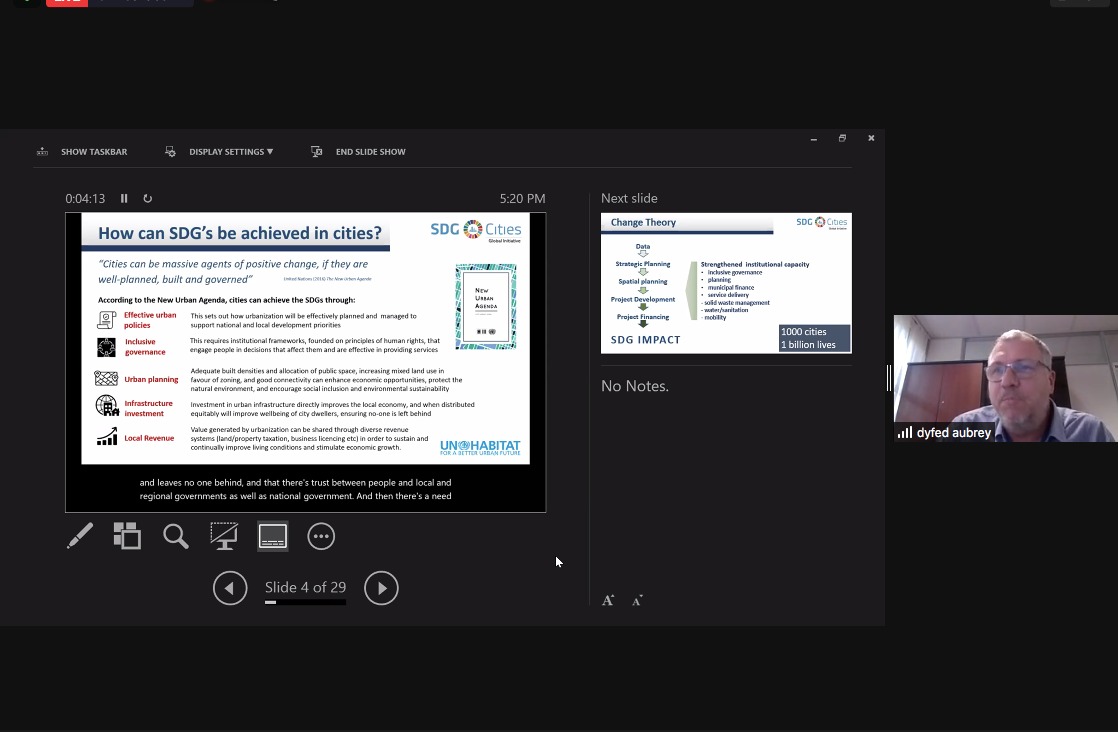Click the 'No Notes.' notes area
Screen dimensions: 1118x732
pos(635,386)
